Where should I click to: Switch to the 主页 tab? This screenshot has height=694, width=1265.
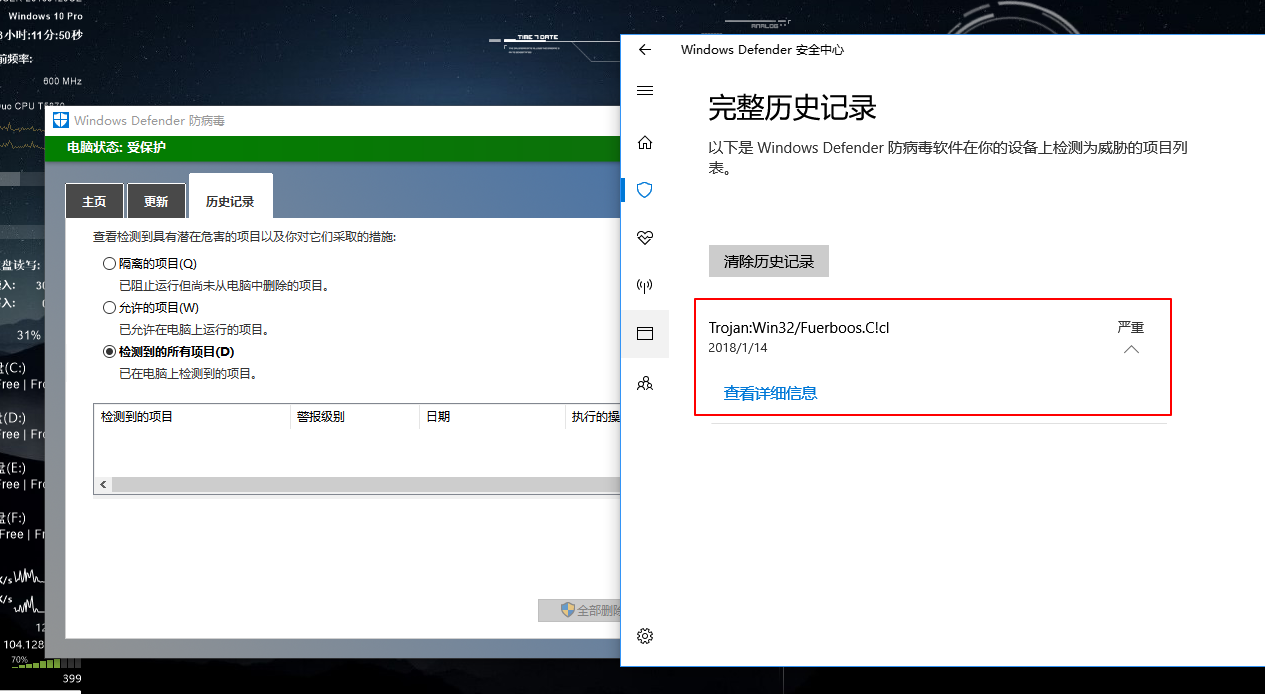pyautogui.click(x=94, y=201)
